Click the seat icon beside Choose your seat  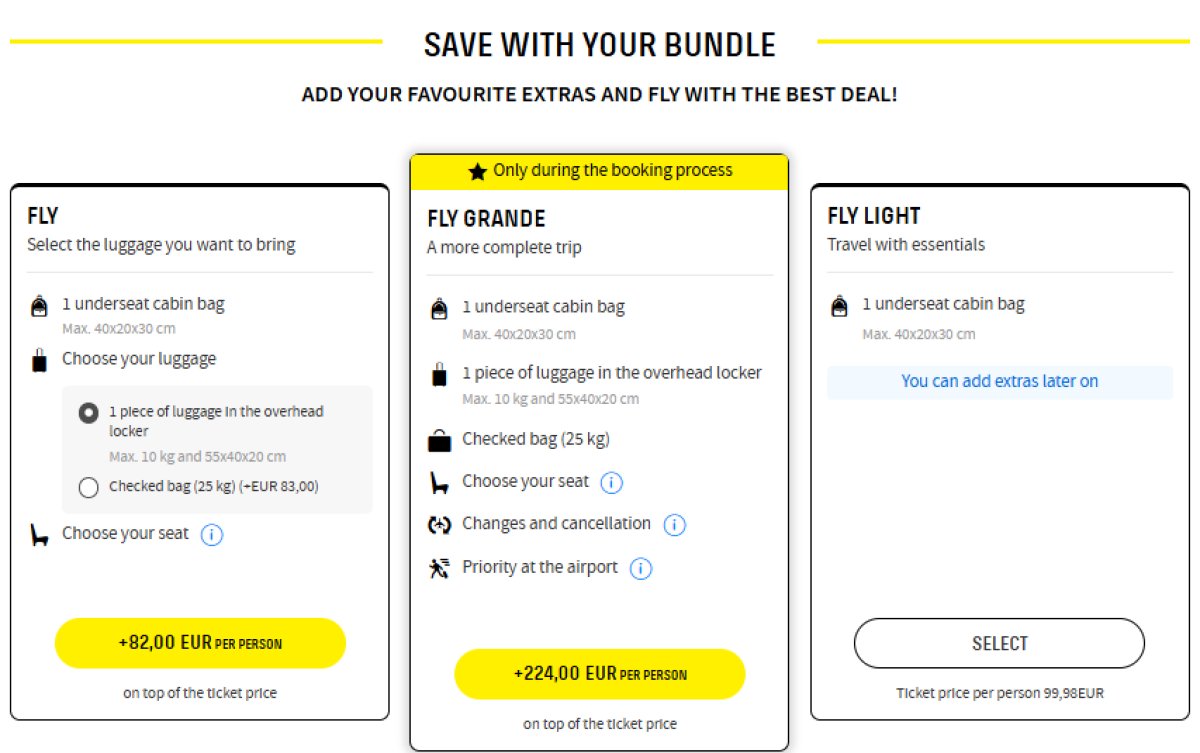437,481
